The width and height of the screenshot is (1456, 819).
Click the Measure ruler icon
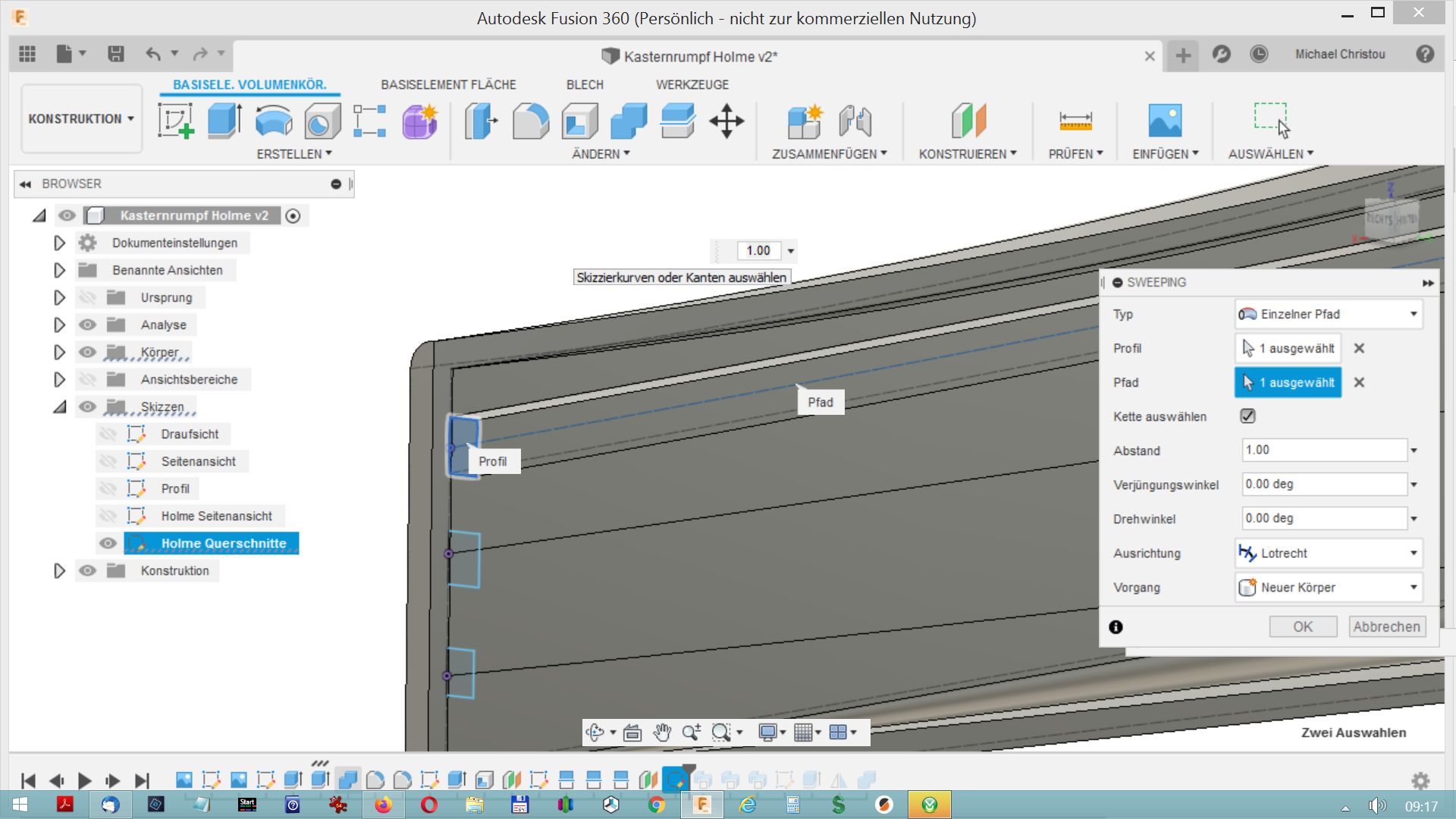point(1075,121)
